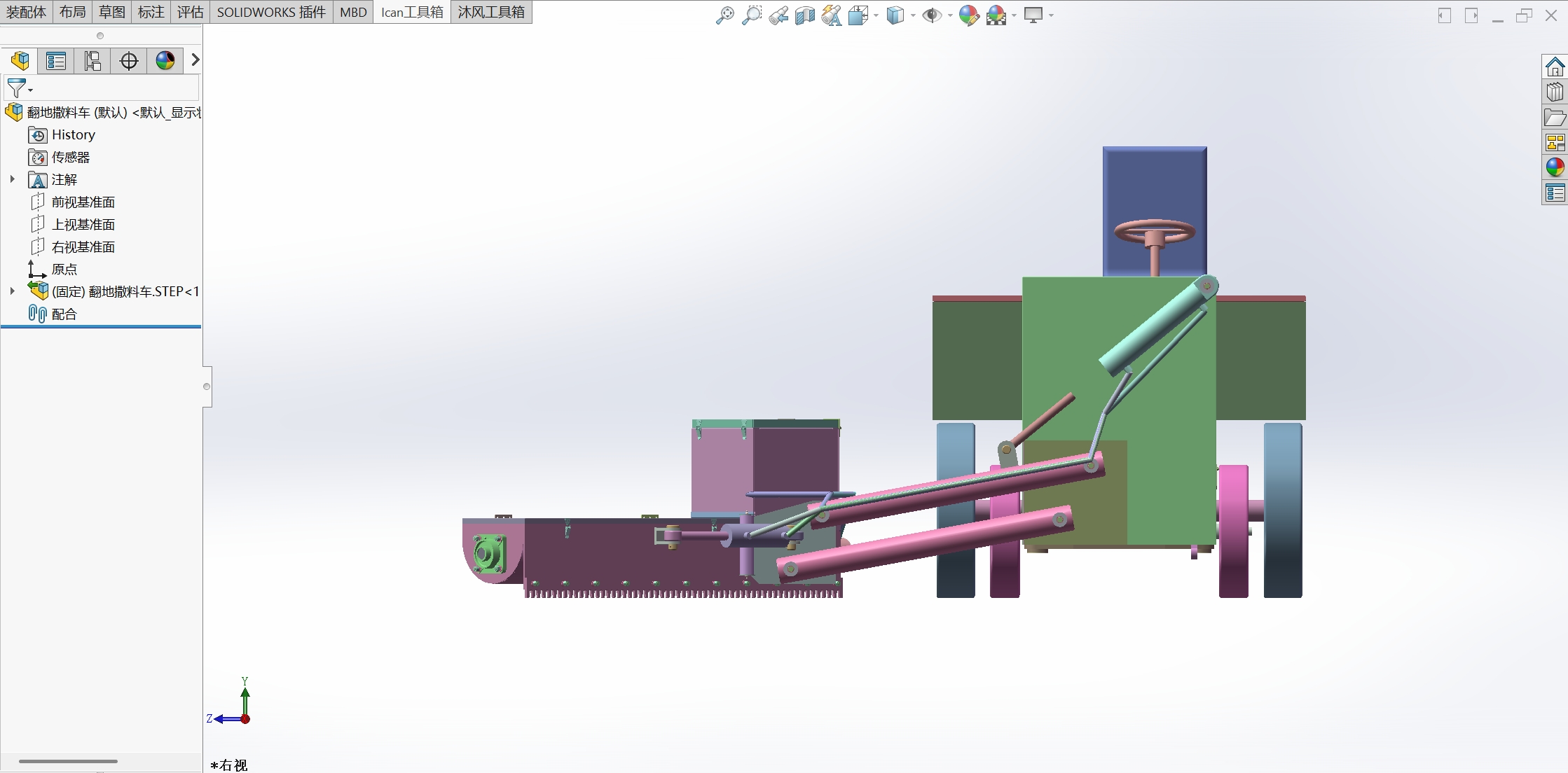This screenshot has height=773, width=1568.
Task: Click the Previous View icon
Action: [778, 15]
